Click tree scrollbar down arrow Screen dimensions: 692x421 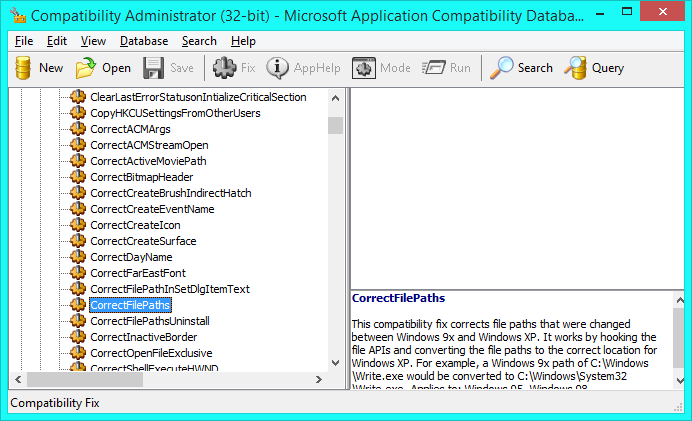pyautogui.click(x=335, y=363)
